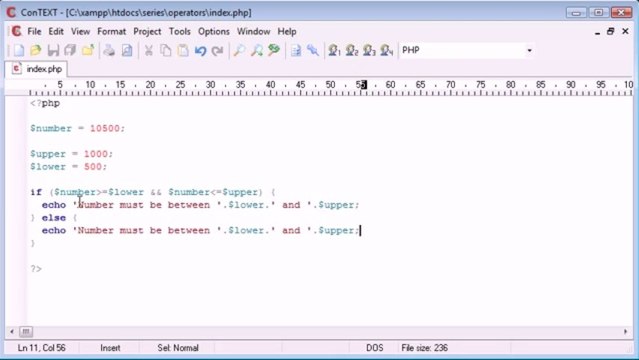Restore the inner document window
The width and height of the screenshot is (639, 360).
click(610, 31)
